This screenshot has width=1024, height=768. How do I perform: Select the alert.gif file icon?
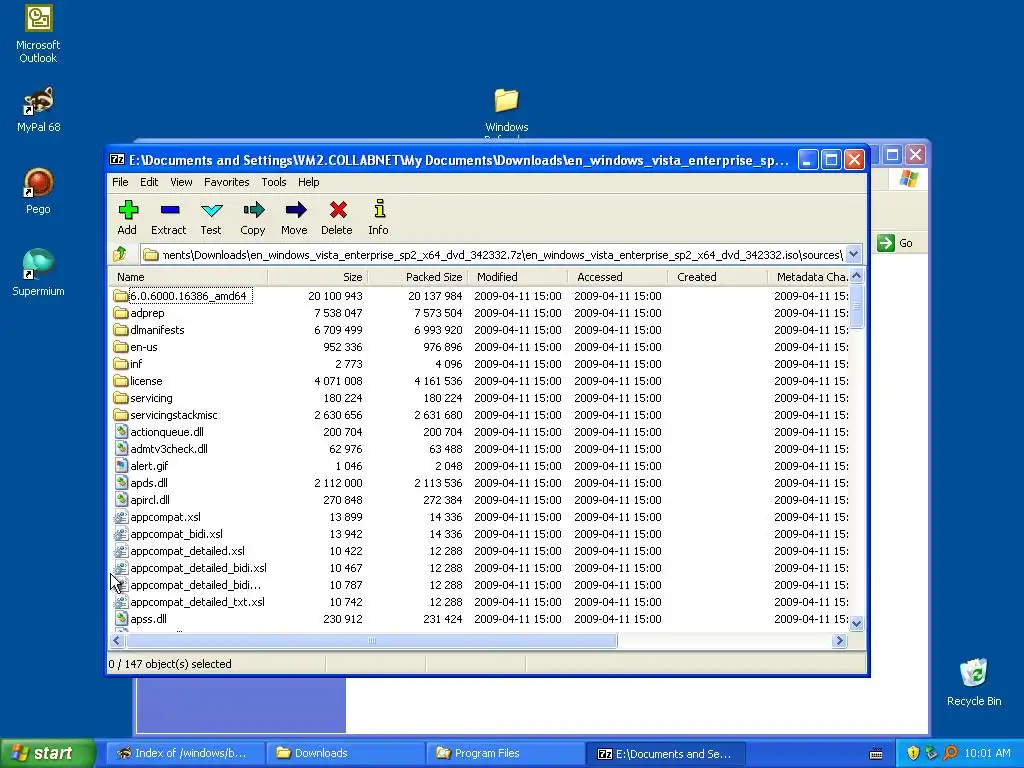click(121, 466)
